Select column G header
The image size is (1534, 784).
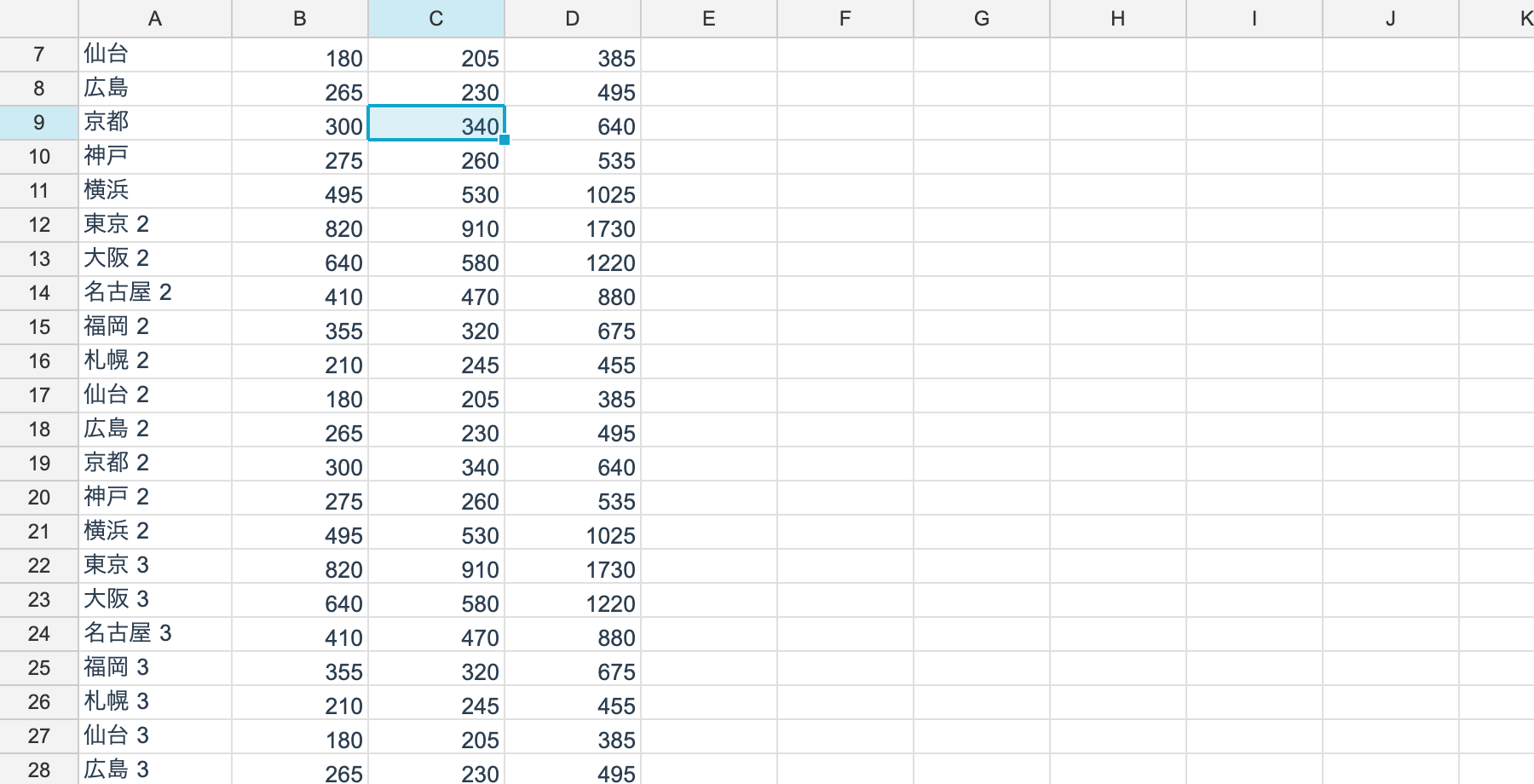982,19
